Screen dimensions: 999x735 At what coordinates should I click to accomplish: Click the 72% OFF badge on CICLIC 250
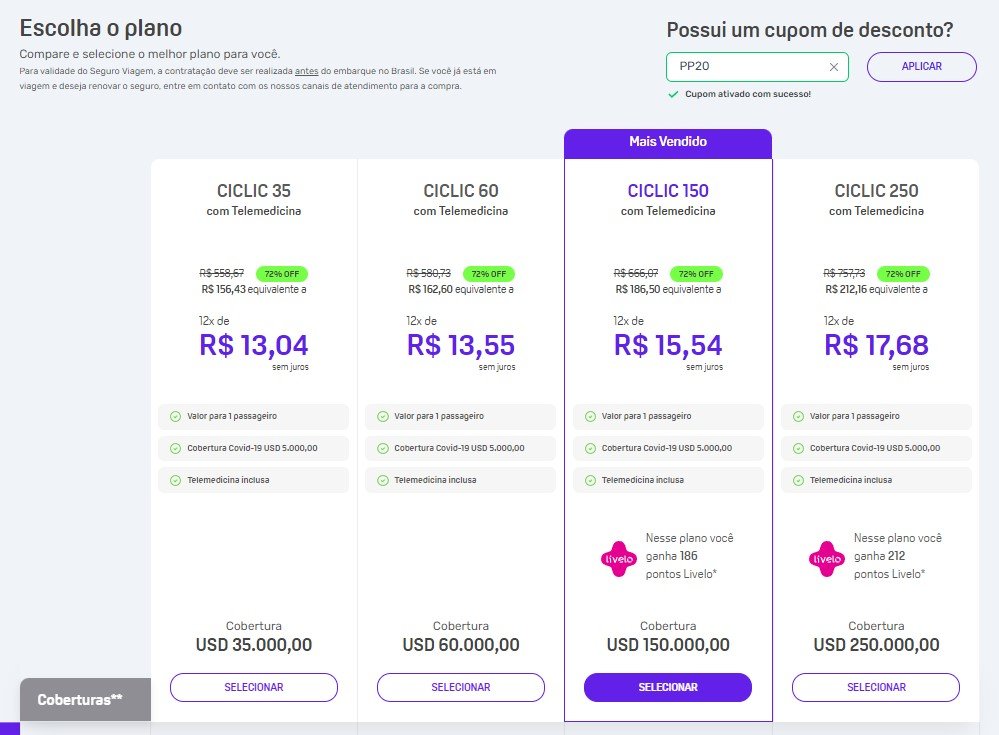(903, 274)
